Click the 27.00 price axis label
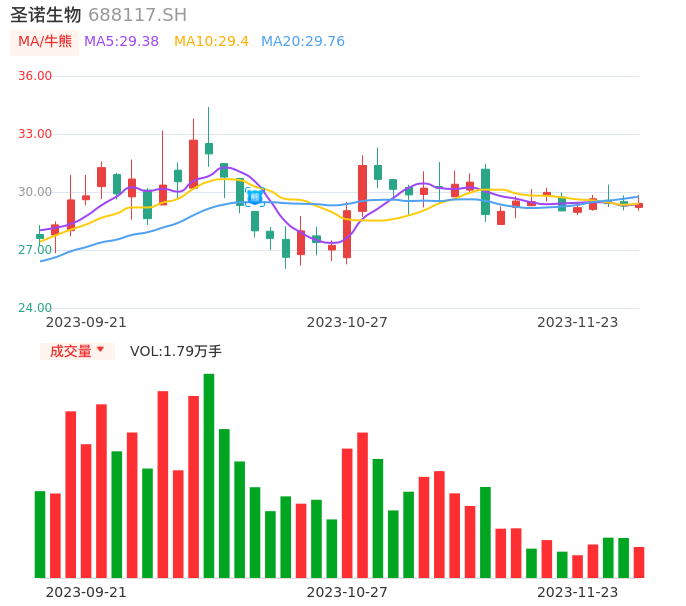 (35, 250)
